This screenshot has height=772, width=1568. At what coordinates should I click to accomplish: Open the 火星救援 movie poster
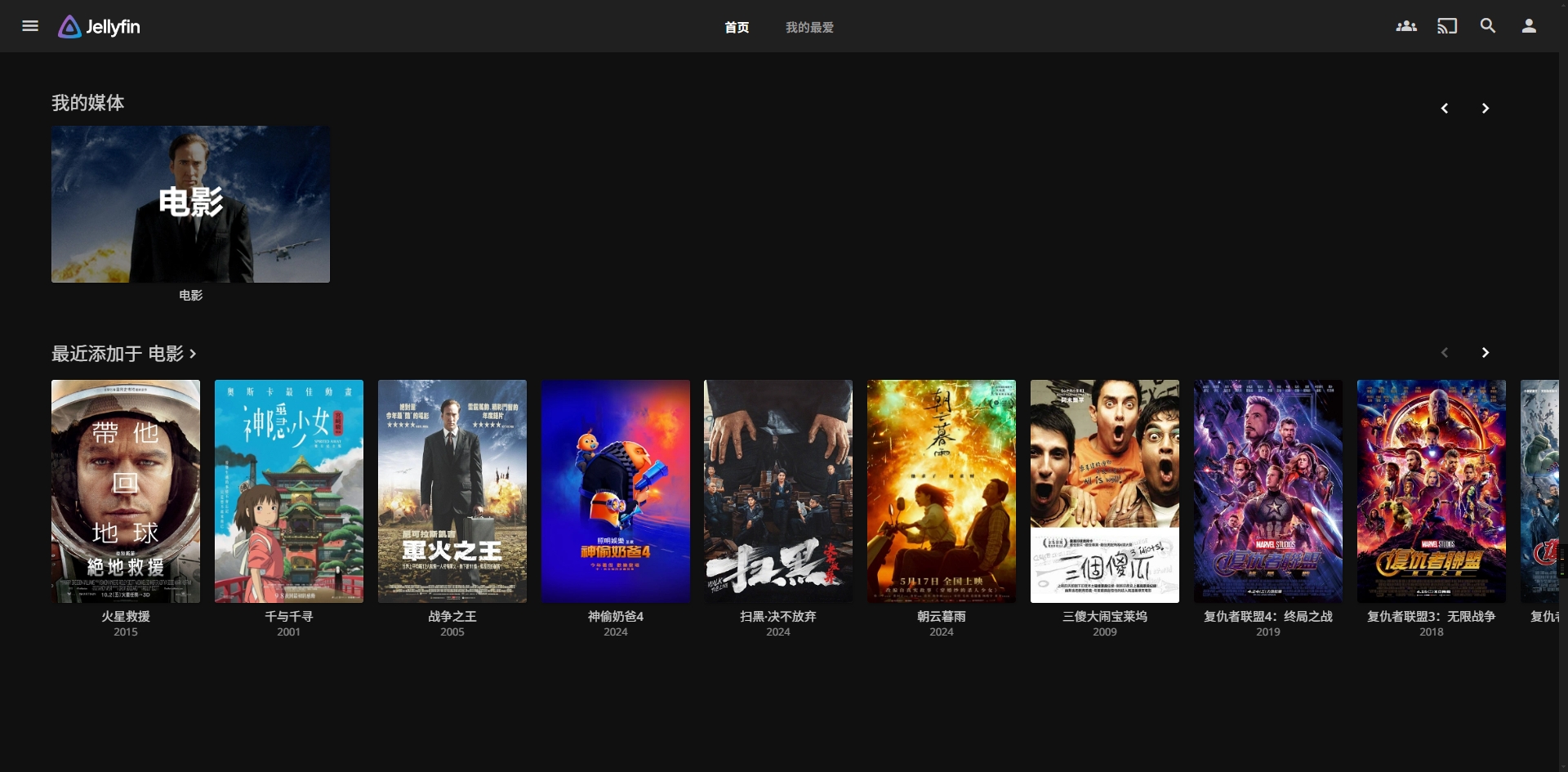126,491
